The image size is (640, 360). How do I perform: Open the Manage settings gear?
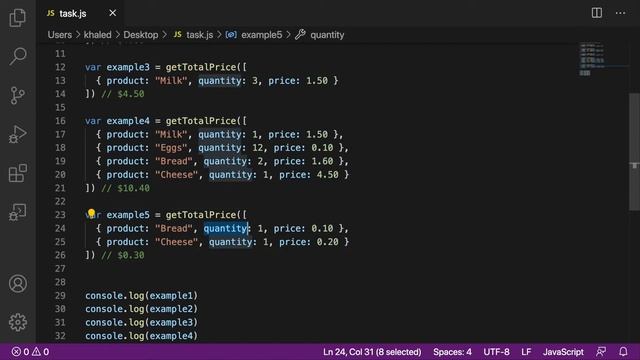pyautogui.click(x=18, y=322)
